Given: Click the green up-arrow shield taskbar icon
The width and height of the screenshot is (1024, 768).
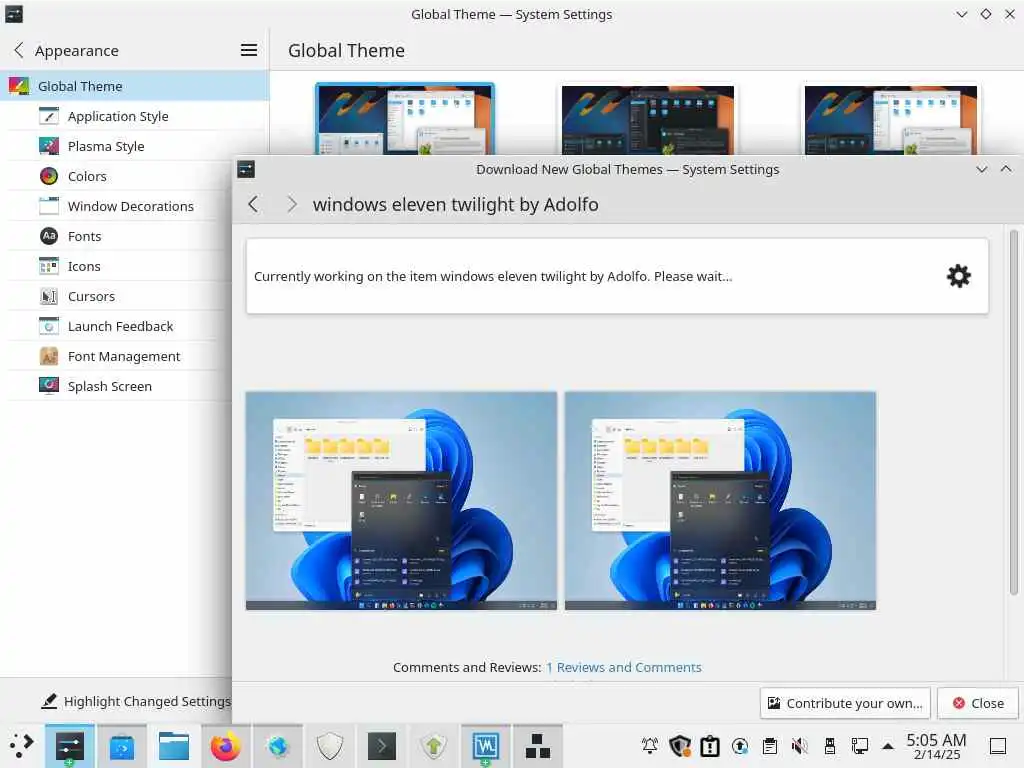Looking at the screenshot, I should pyautogui.click(x=433, y=746).
